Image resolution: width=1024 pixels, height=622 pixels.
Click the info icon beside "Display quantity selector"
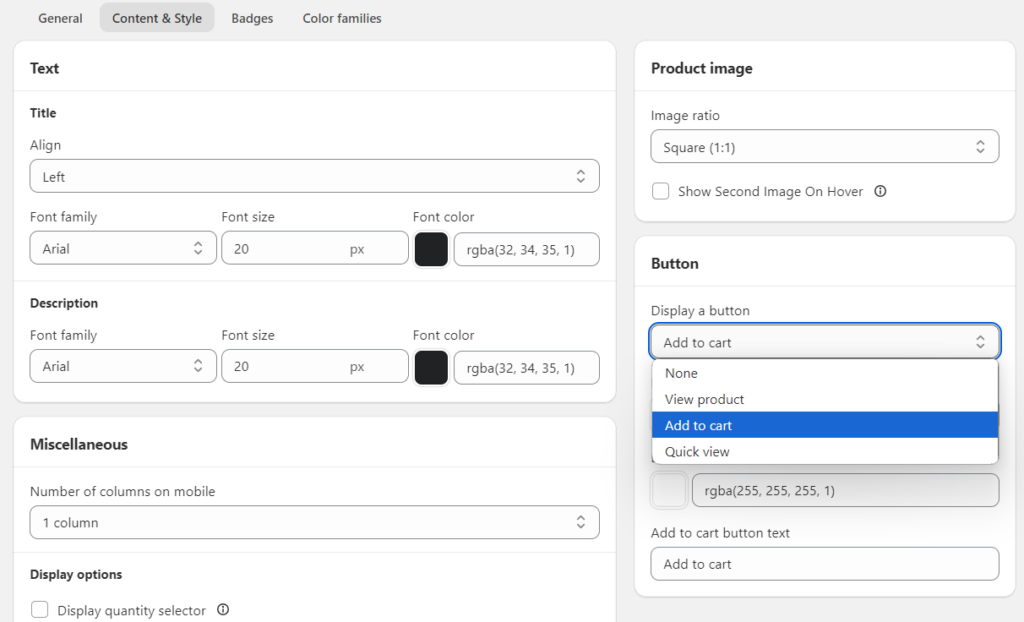[222, 610]
